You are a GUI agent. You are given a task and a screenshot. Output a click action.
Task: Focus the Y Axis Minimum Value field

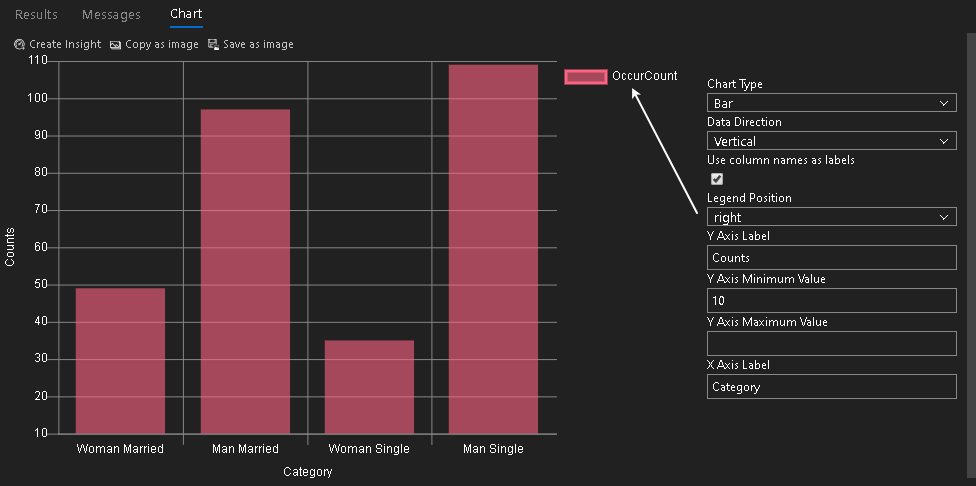[831, 300]
